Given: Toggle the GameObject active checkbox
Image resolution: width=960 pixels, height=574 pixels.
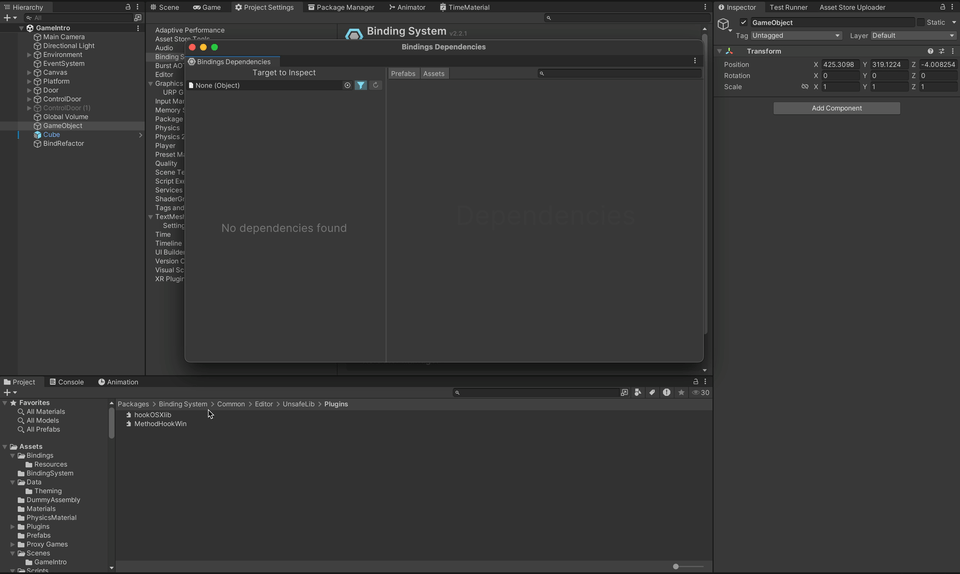Looking at the screenshot, I should [743, 22].
